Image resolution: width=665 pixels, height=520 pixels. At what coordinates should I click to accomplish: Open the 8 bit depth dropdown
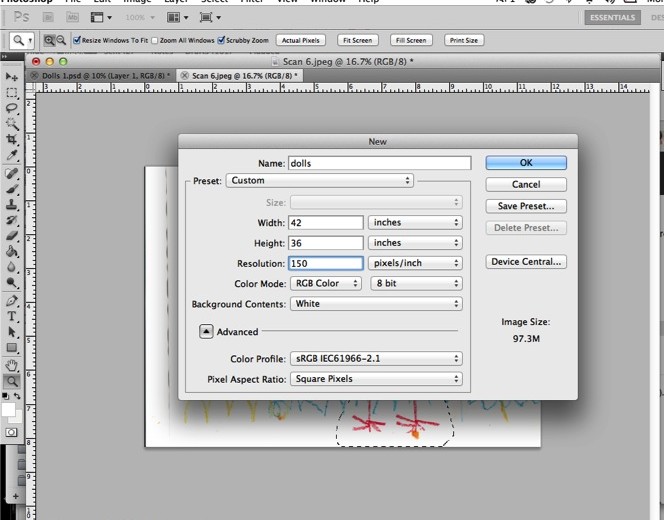[x=416, y=283]
